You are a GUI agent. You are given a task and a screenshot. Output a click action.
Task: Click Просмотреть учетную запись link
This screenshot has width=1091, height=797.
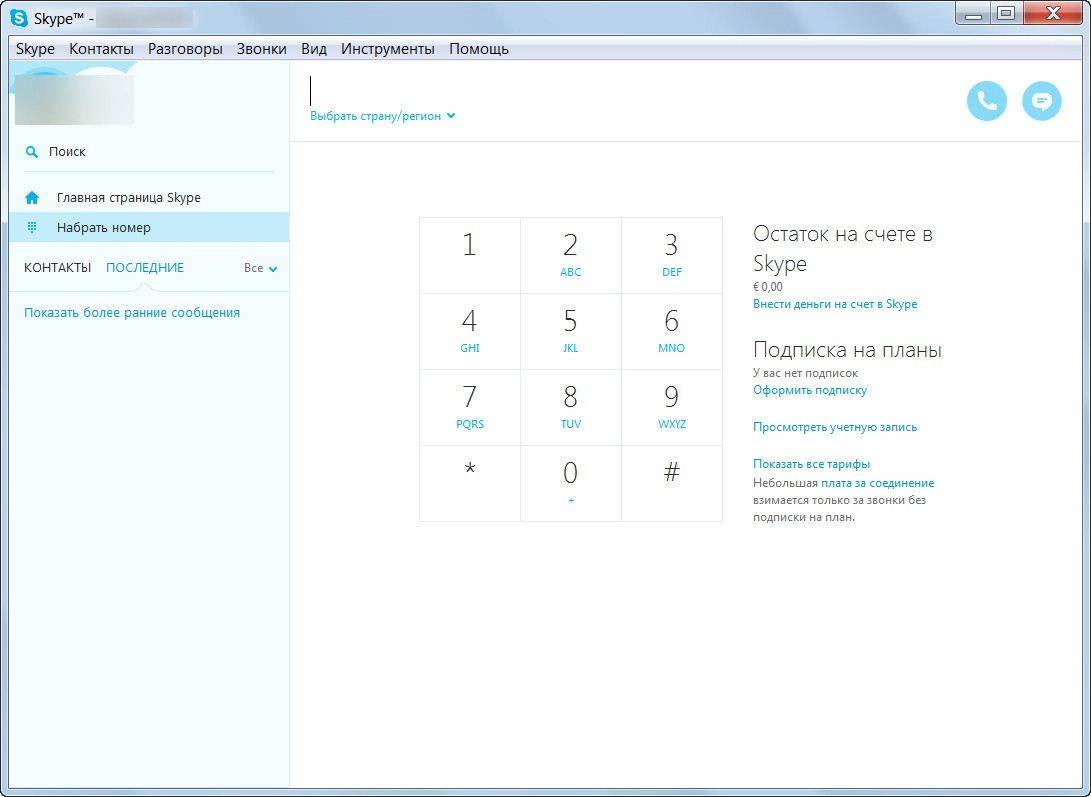click(x=835, y=427)
